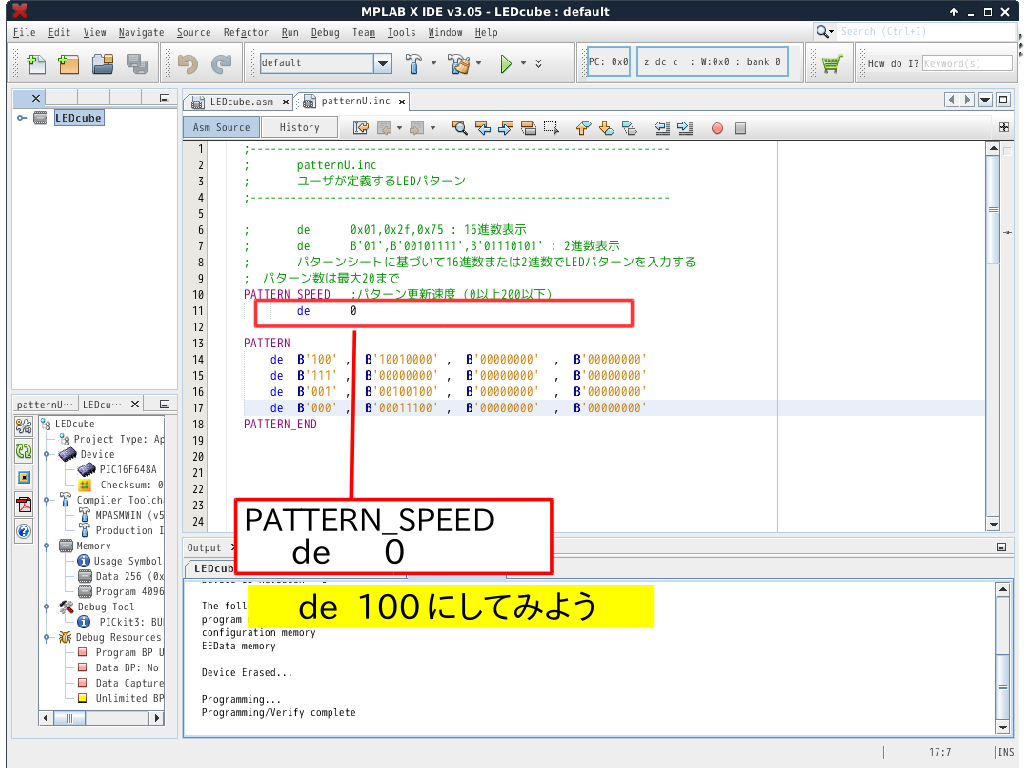Select the LEDcube project in Projects panel
This screenshot has height=768, width=1024.
[x=78, y=118]
